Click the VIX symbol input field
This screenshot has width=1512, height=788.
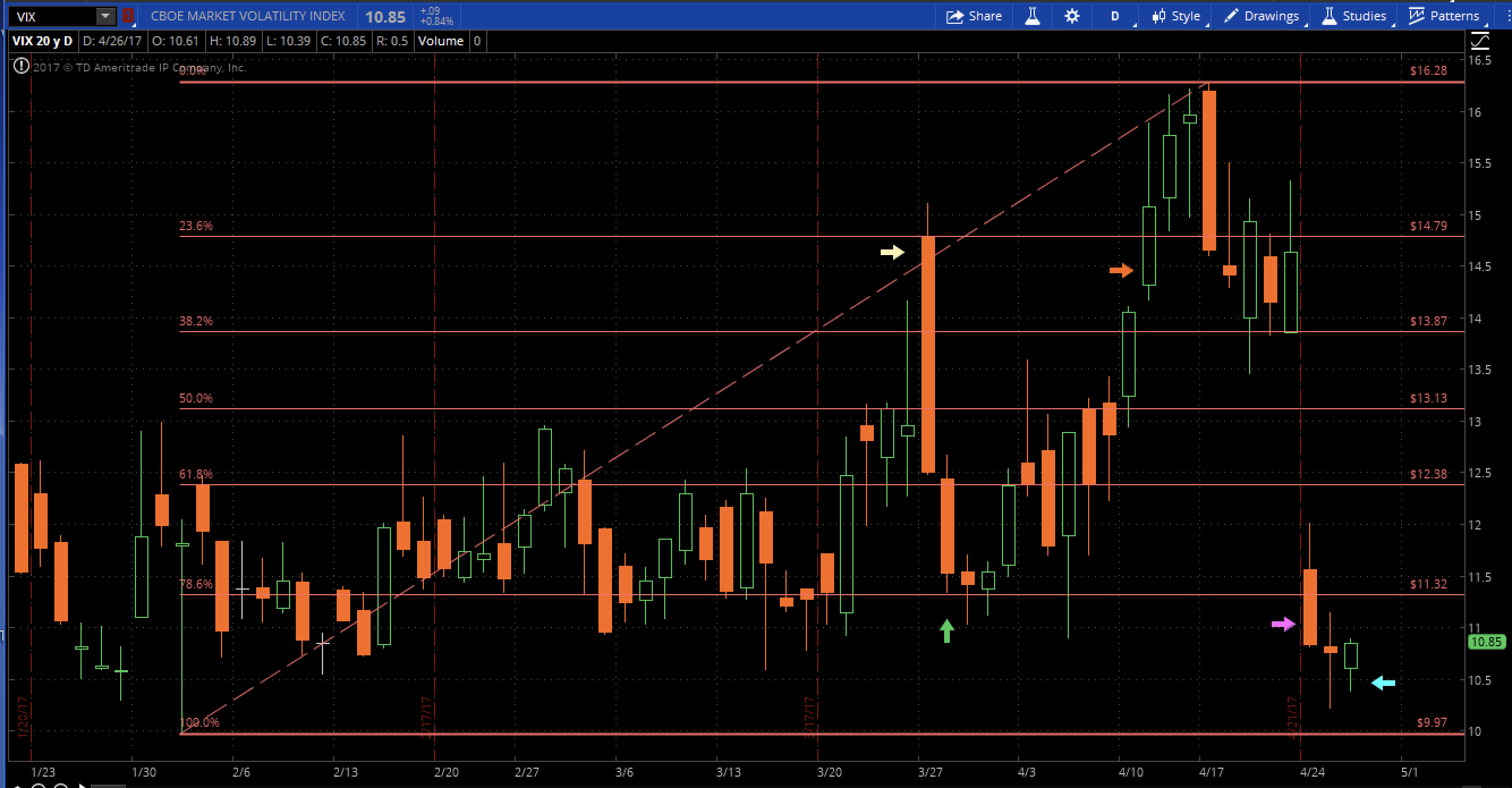tap(53, 16)
